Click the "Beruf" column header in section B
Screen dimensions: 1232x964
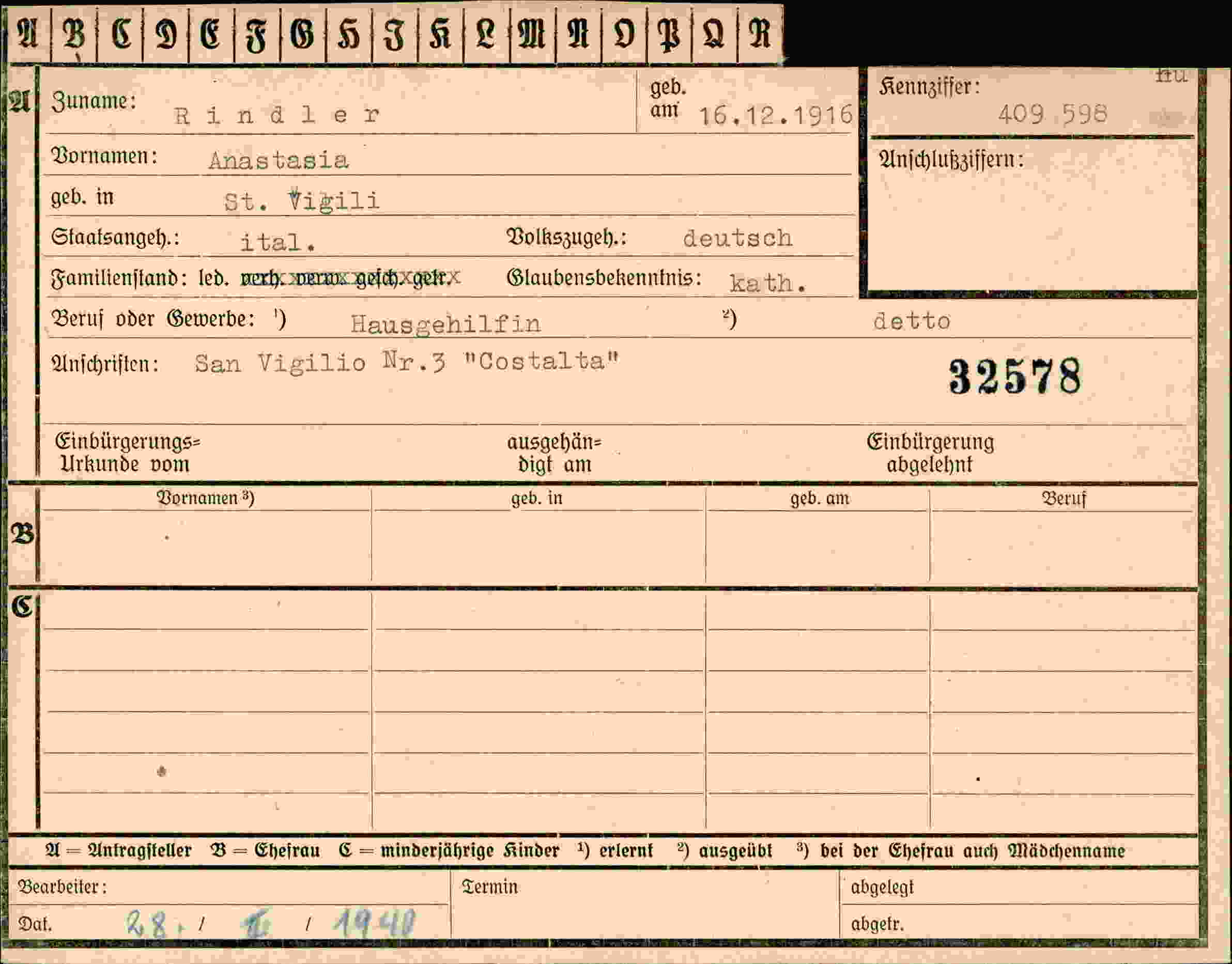(x=1064, y=499)
